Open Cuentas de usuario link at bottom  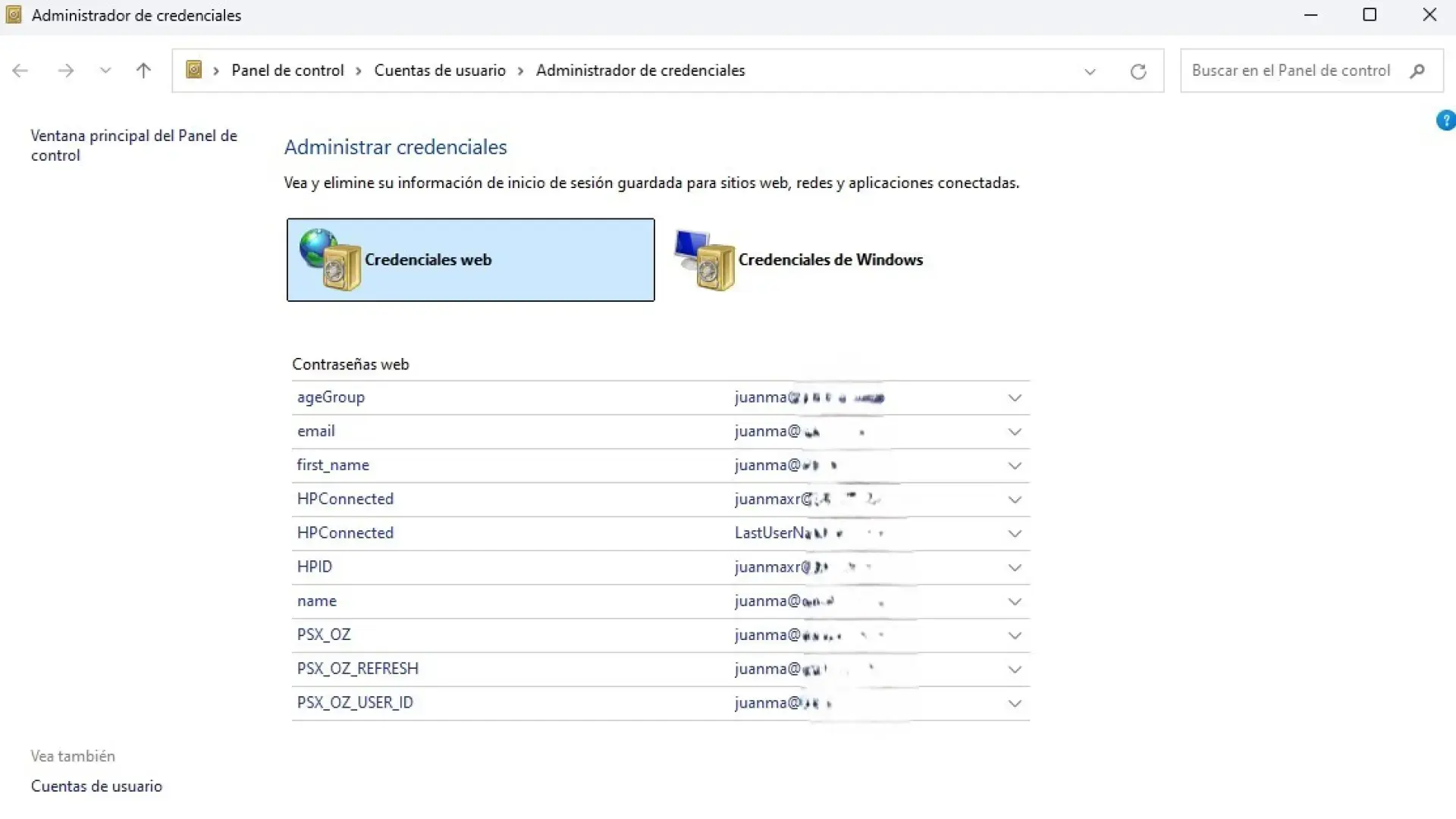pyautogui.click(x=96, y=786)
